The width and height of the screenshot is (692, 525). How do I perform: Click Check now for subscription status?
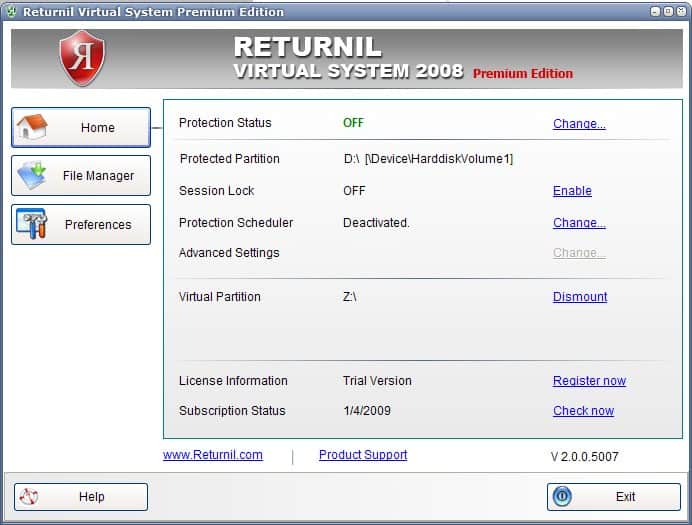[x=583, y=411]
